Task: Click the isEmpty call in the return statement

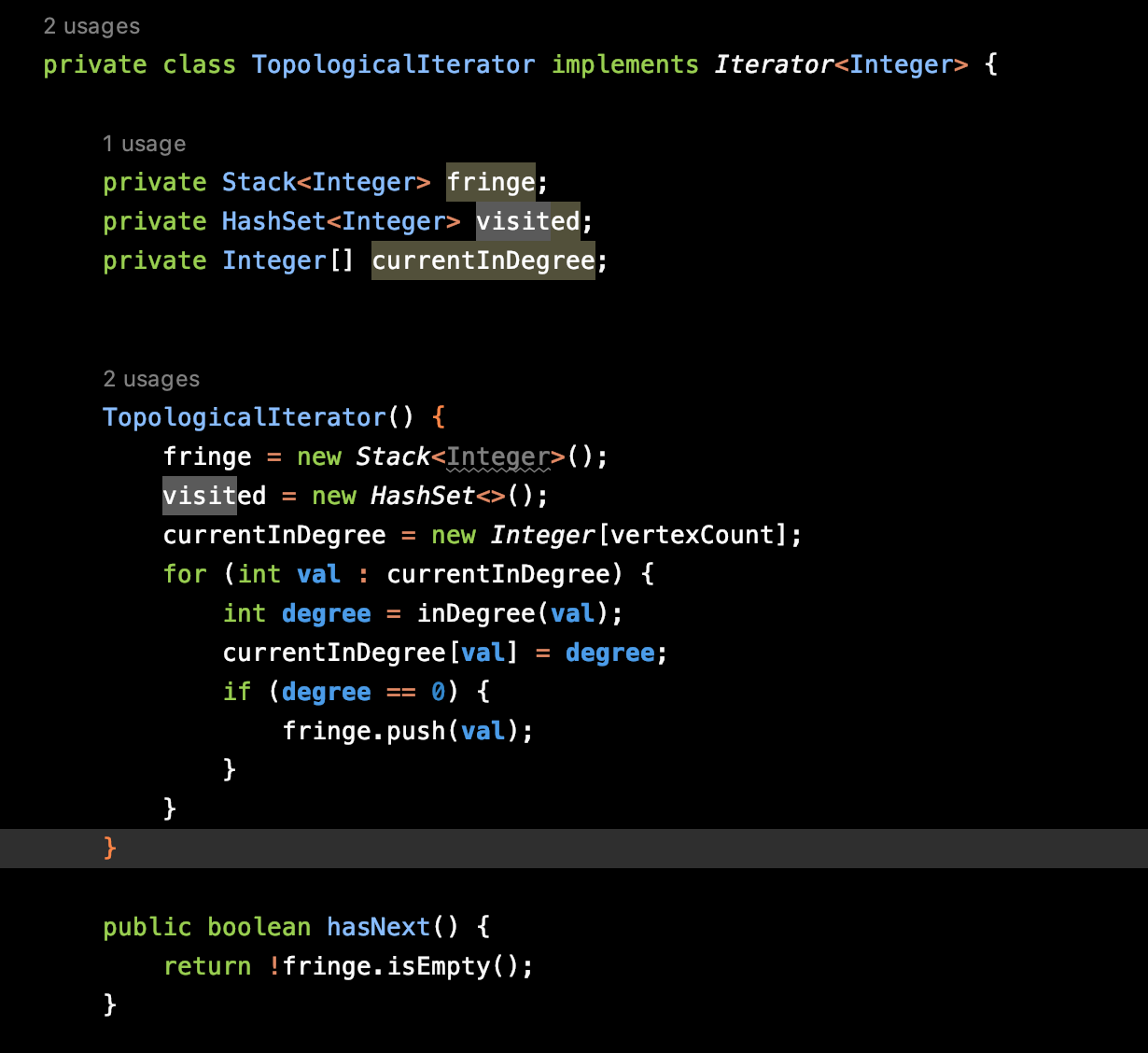Action: (x=439, y=966)
